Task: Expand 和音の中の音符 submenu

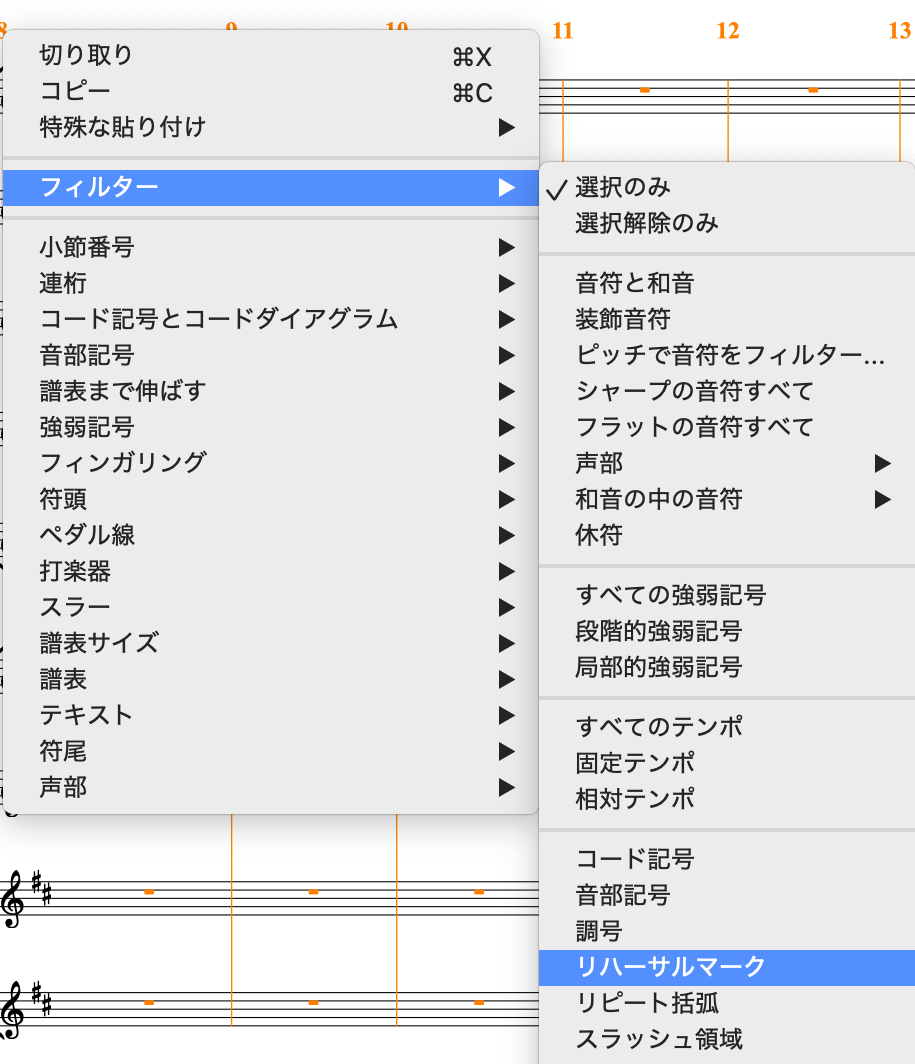Action: point(658,499)
